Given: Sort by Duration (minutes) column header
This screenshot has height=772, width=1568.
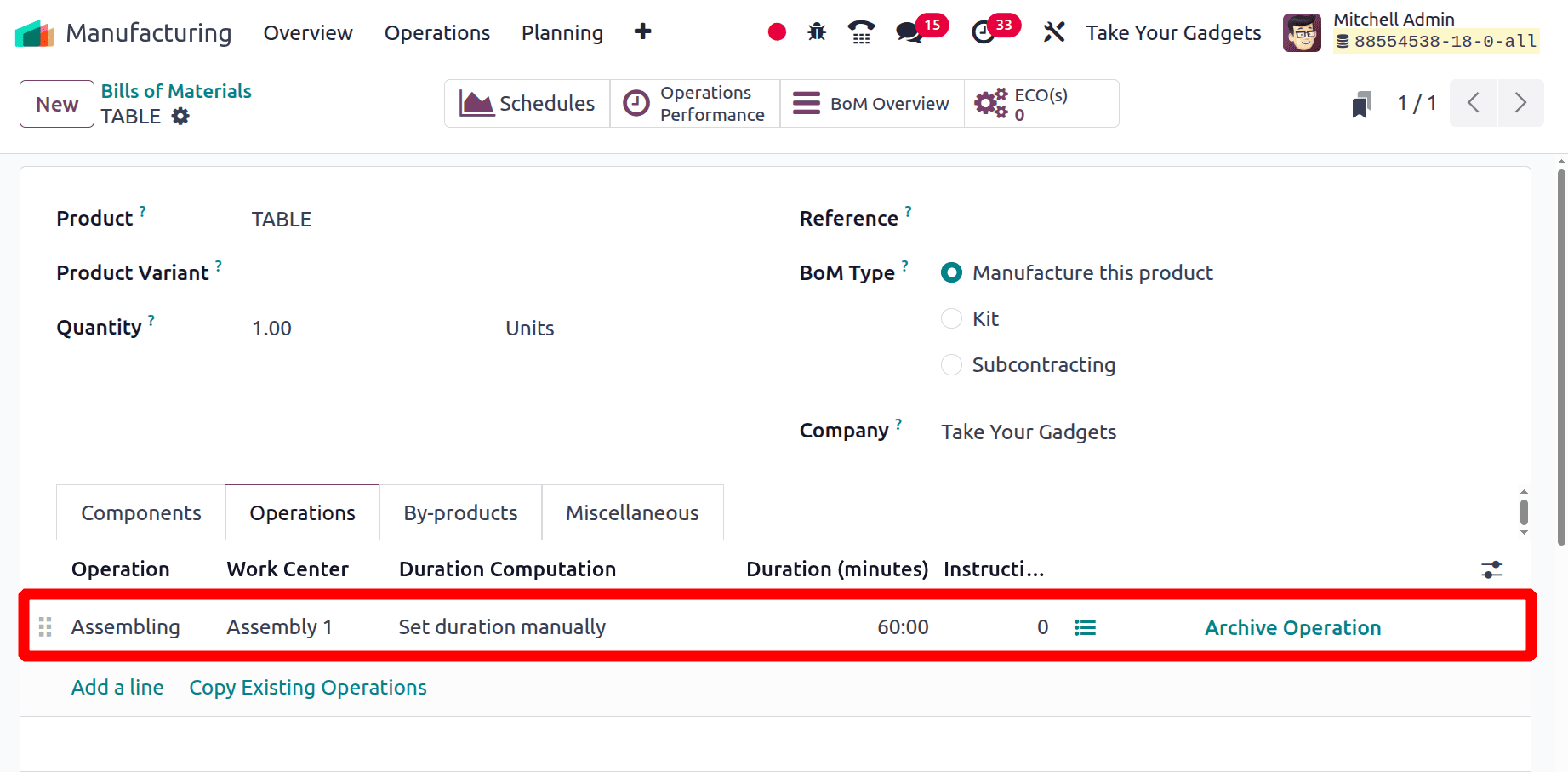Looking at the screenshot, I should [837, 569].
